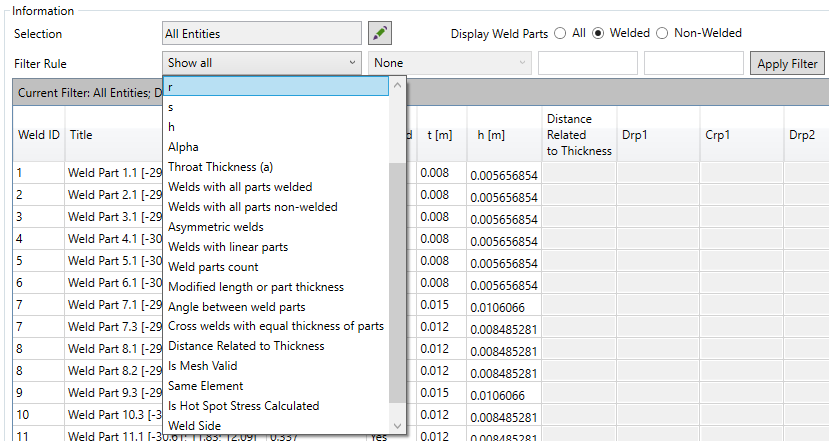Click the second filter value input field
Screen dimensions: 829x441
pos(693,63)
